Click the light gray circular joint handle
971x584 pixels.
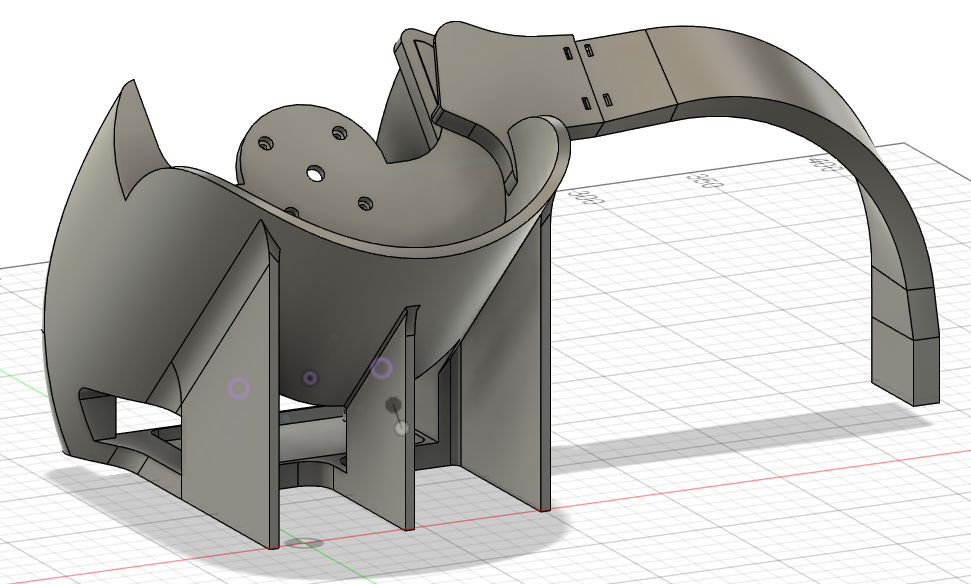pos(401,428)
